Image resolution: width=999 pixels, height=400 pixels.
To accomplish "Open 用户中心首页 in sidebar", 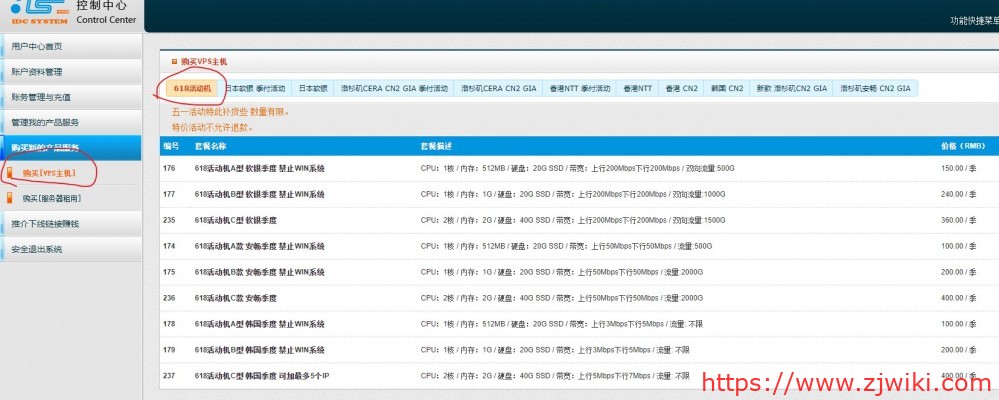I will (x=38, y=47).
